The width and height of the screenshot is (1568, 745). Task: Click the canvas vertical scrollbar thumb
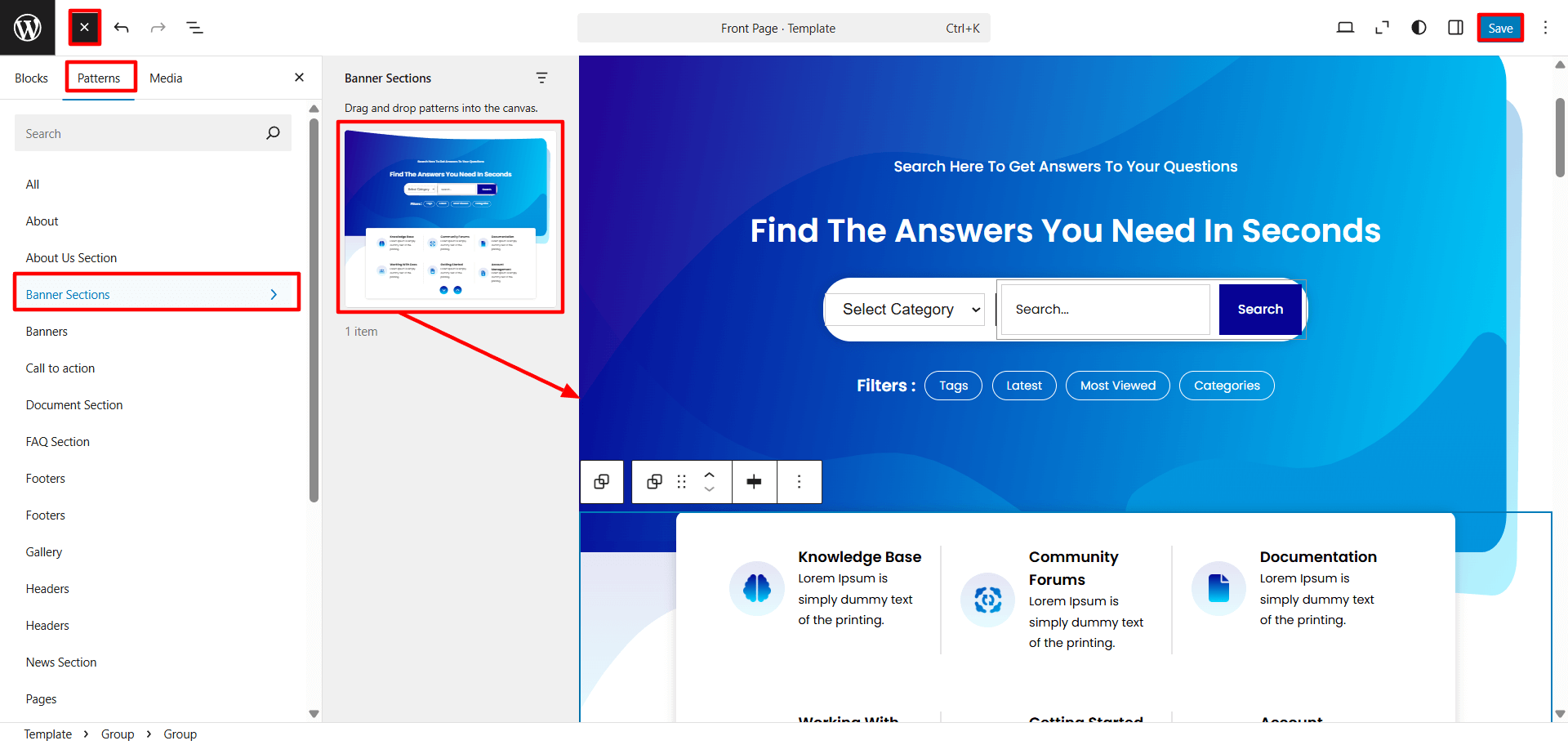(1560, 137)
